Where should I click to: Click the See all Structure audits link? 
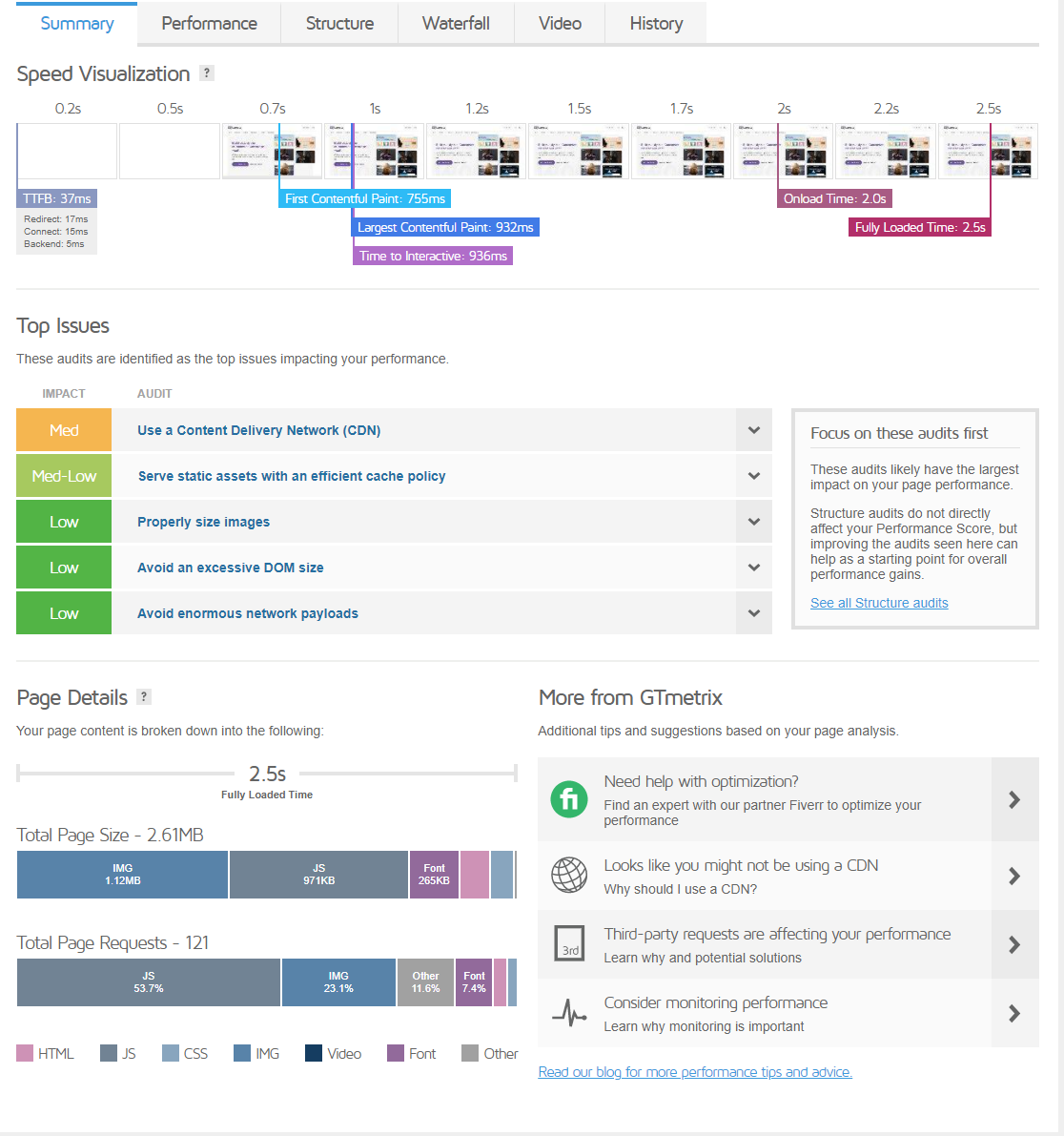tap(879, 602)
